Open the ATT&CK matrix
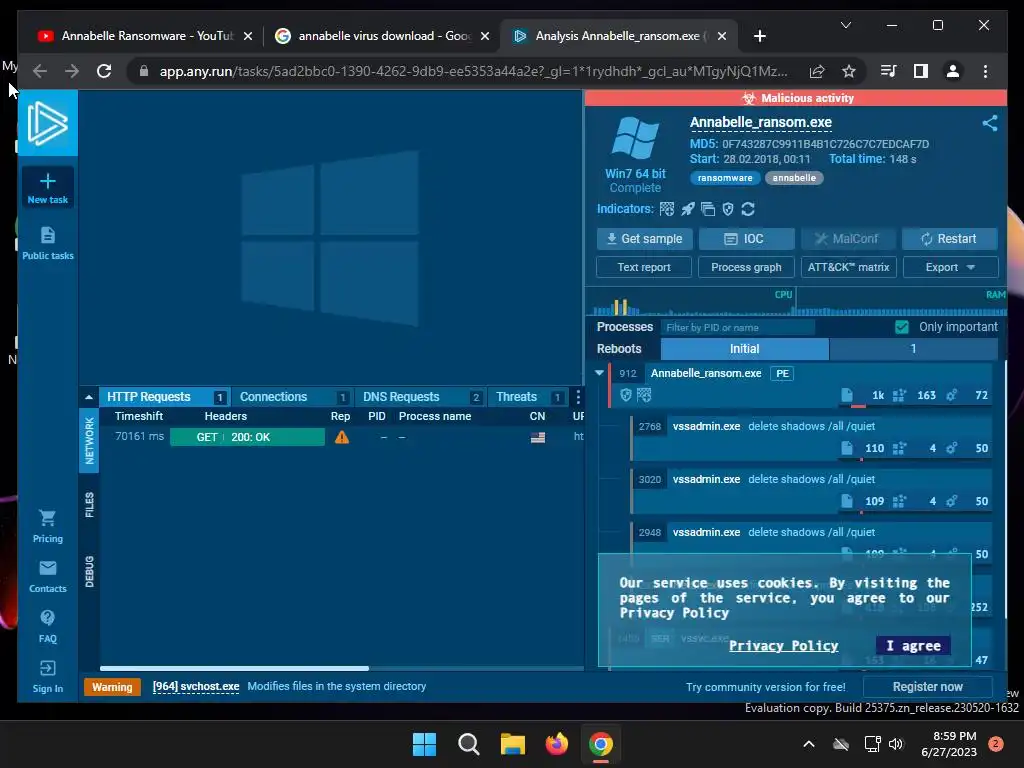 [848, 267]
